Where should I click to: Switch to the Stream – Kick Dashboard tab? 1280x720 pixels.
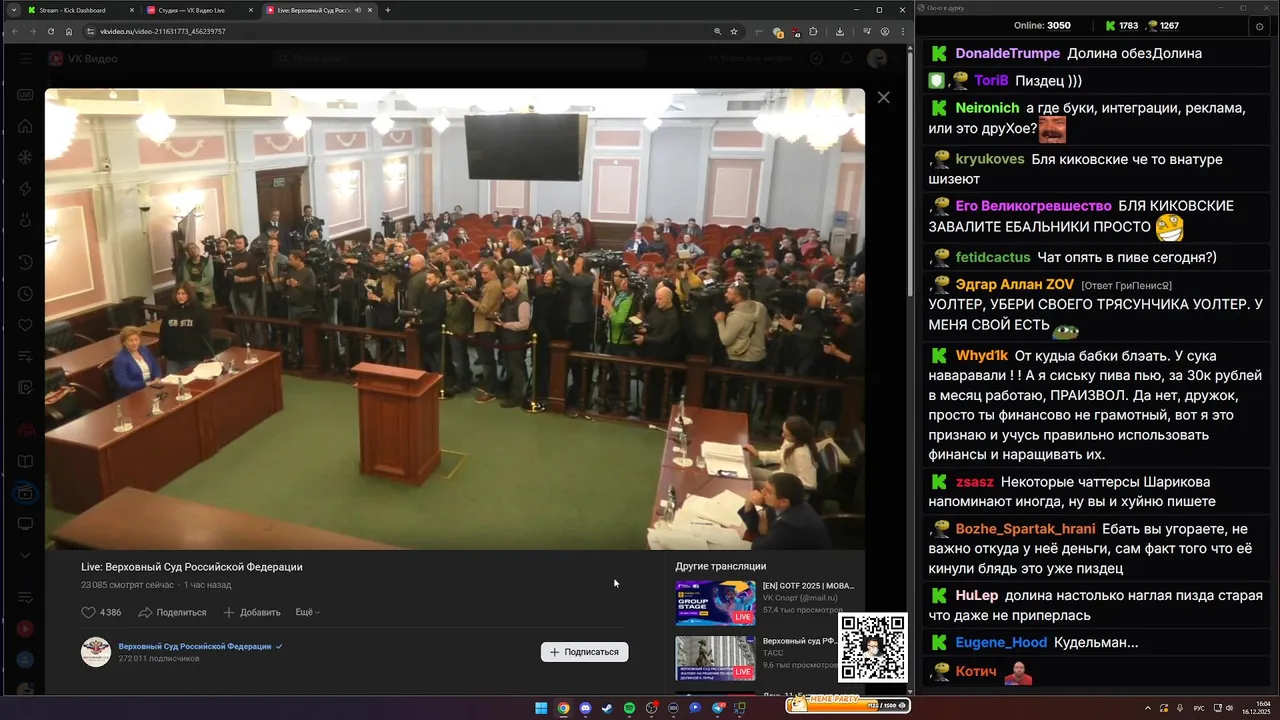(81, 10)
